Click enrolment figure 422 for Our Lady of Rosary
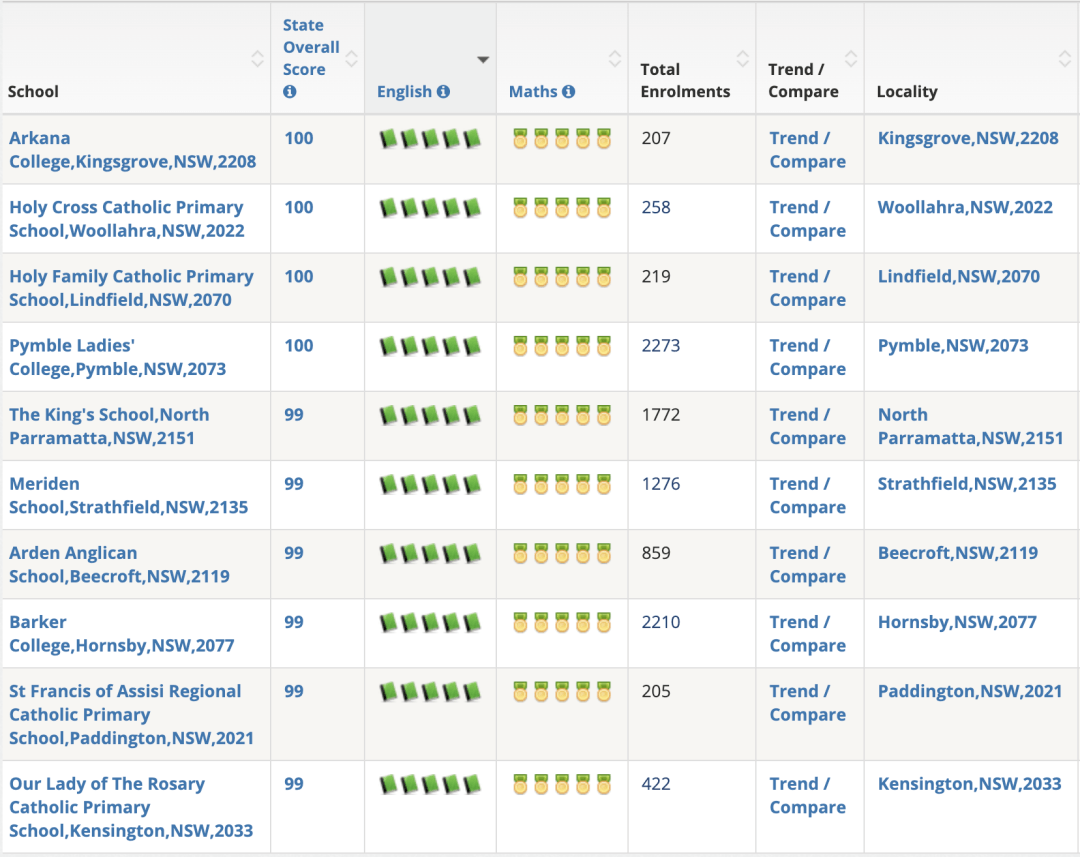Viewport: 1080px width, 857px height. point(656,783)
